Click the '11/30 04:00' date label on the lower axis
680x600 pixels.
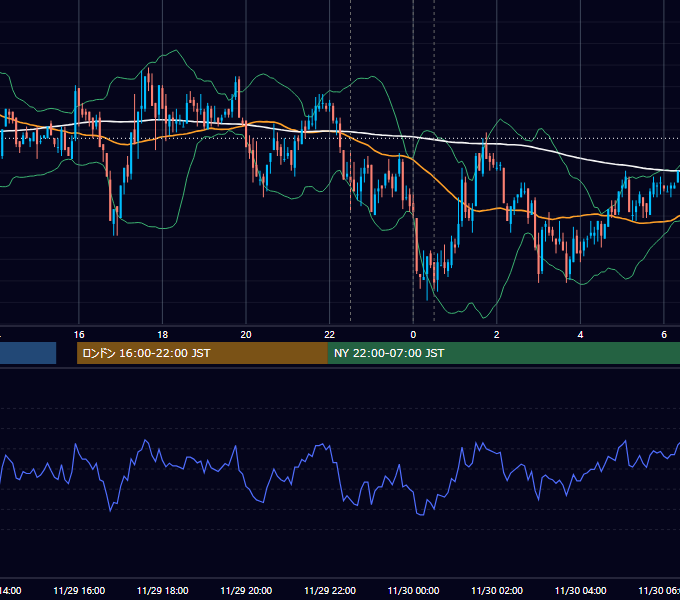tap(580, 591)
